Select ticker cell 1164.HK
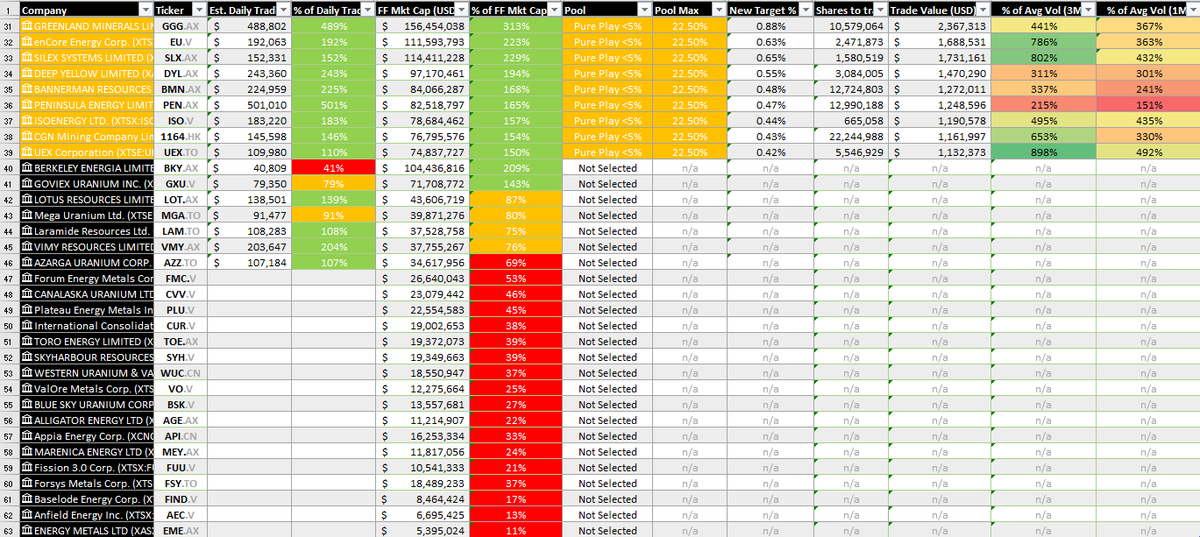 click(182, 137)
